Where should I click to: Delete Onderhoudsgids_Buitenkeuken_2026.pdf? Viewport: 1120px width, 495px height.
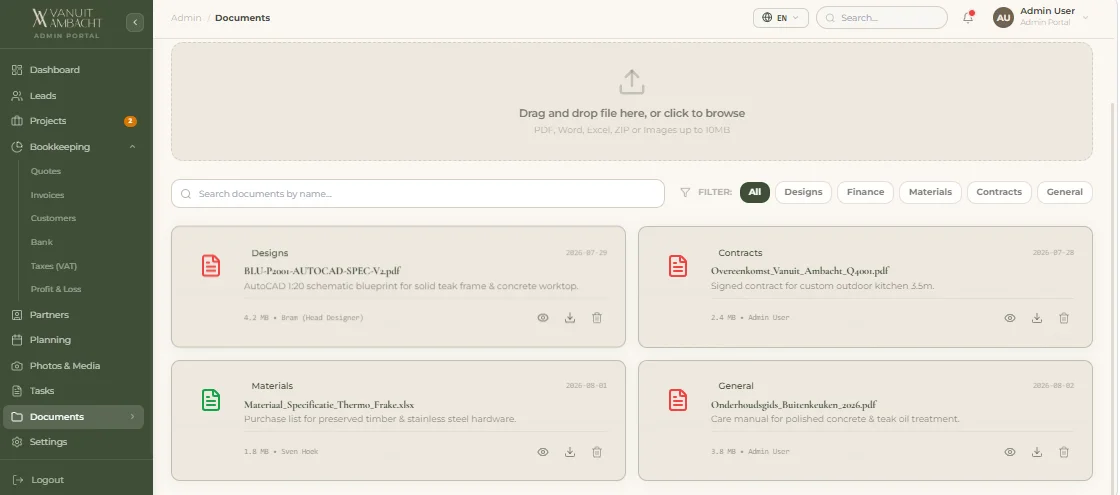pyautogui.click(x=1064, y=452)
